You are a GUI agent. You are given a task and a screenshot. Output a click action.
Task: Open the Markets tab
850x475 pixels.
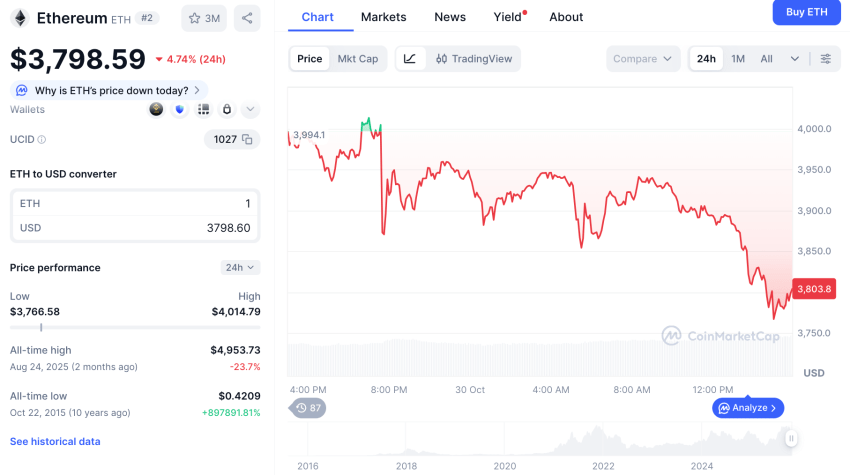pos(383,17)
